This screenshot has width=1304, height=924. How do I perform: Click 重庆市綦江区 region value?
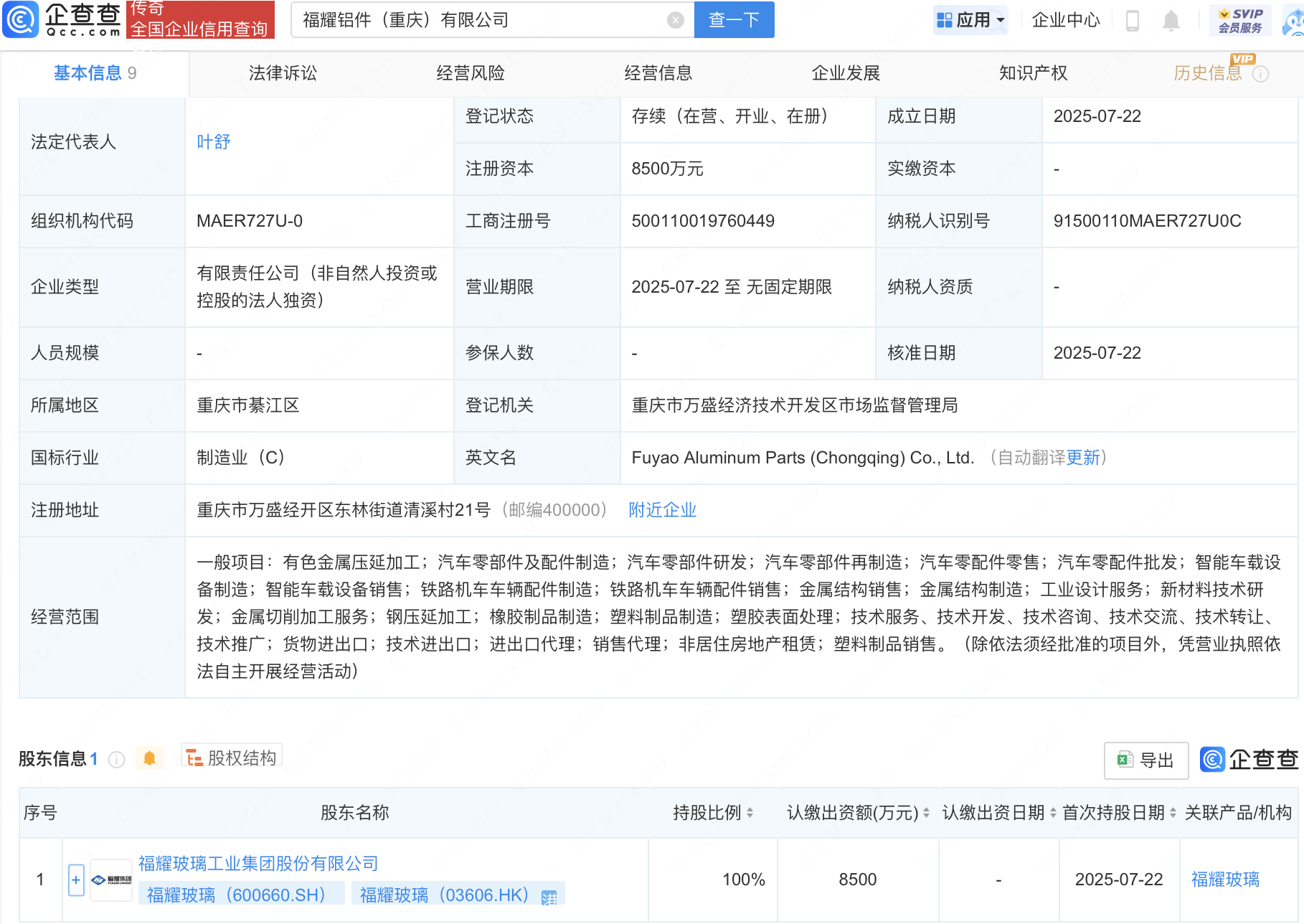coord(248,405)
